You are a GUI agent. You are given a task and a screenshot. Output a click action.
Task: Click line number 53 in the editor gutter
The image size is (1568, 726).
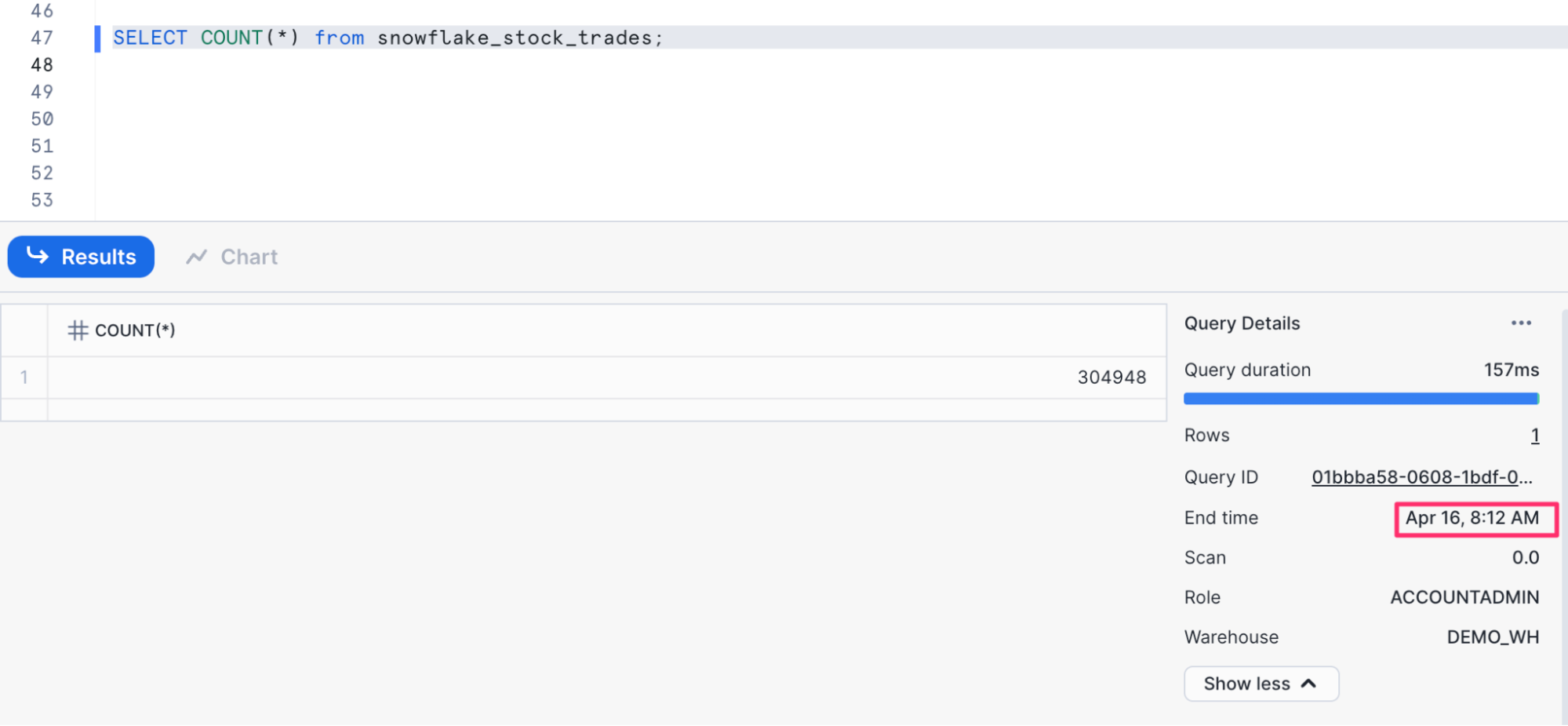tap(42, 200)
